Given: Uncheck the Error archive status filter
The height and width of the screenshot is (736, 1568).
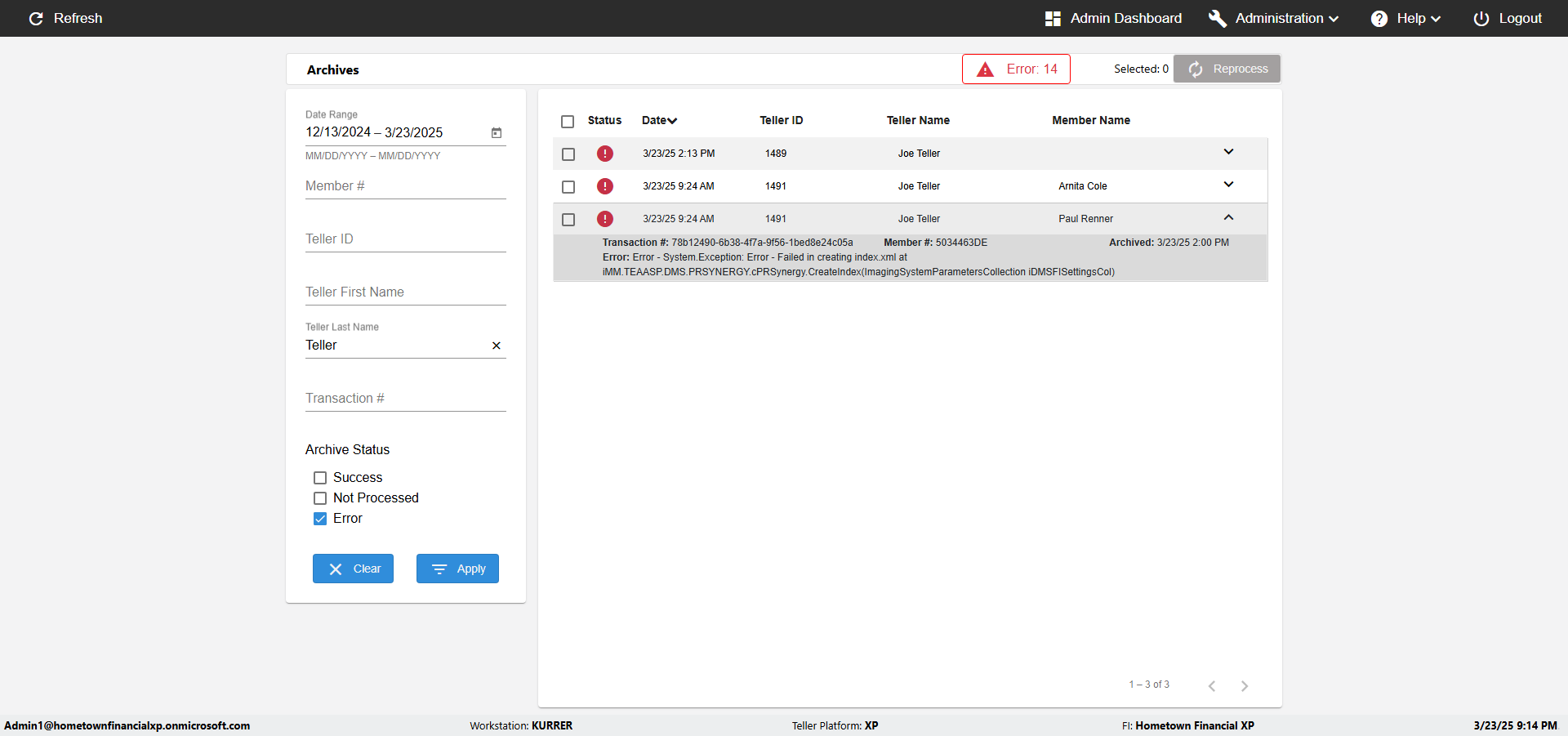Looking at the screenshot, I should click(x=320, y=519).
